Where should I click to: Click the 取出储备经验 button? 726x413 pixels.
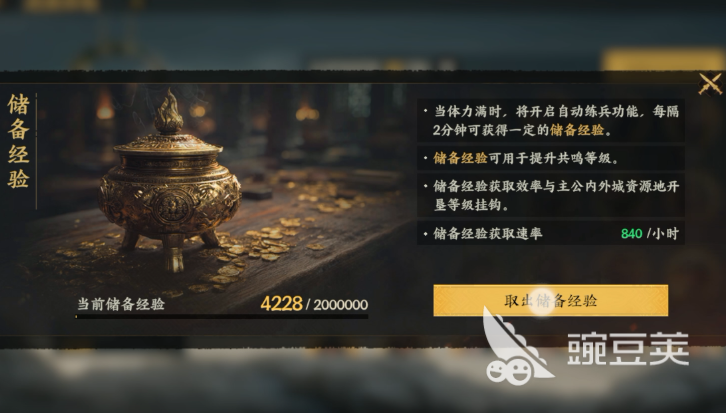[551, 300]
